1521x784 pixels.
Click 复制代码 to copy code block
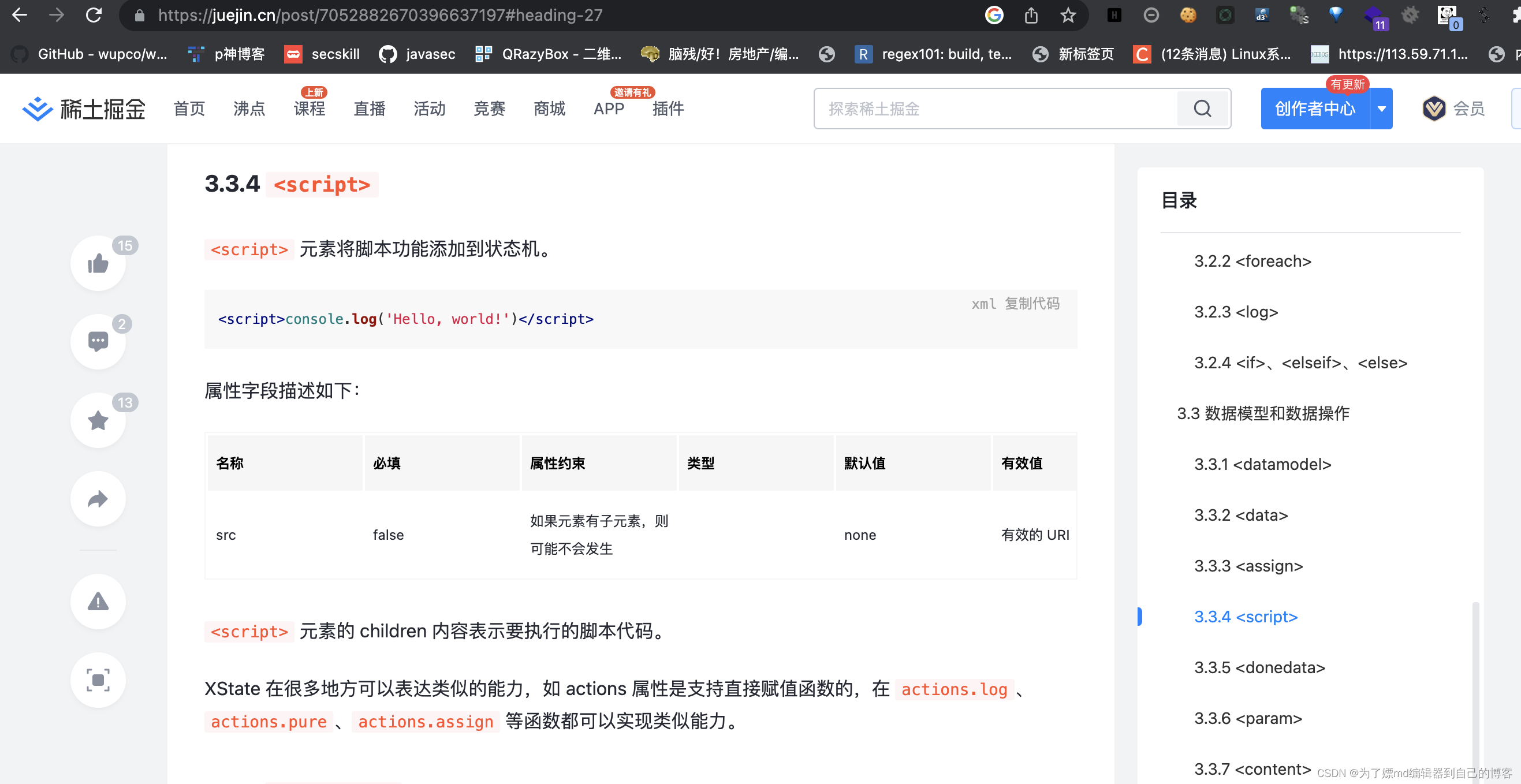[x=1032, y=304]
